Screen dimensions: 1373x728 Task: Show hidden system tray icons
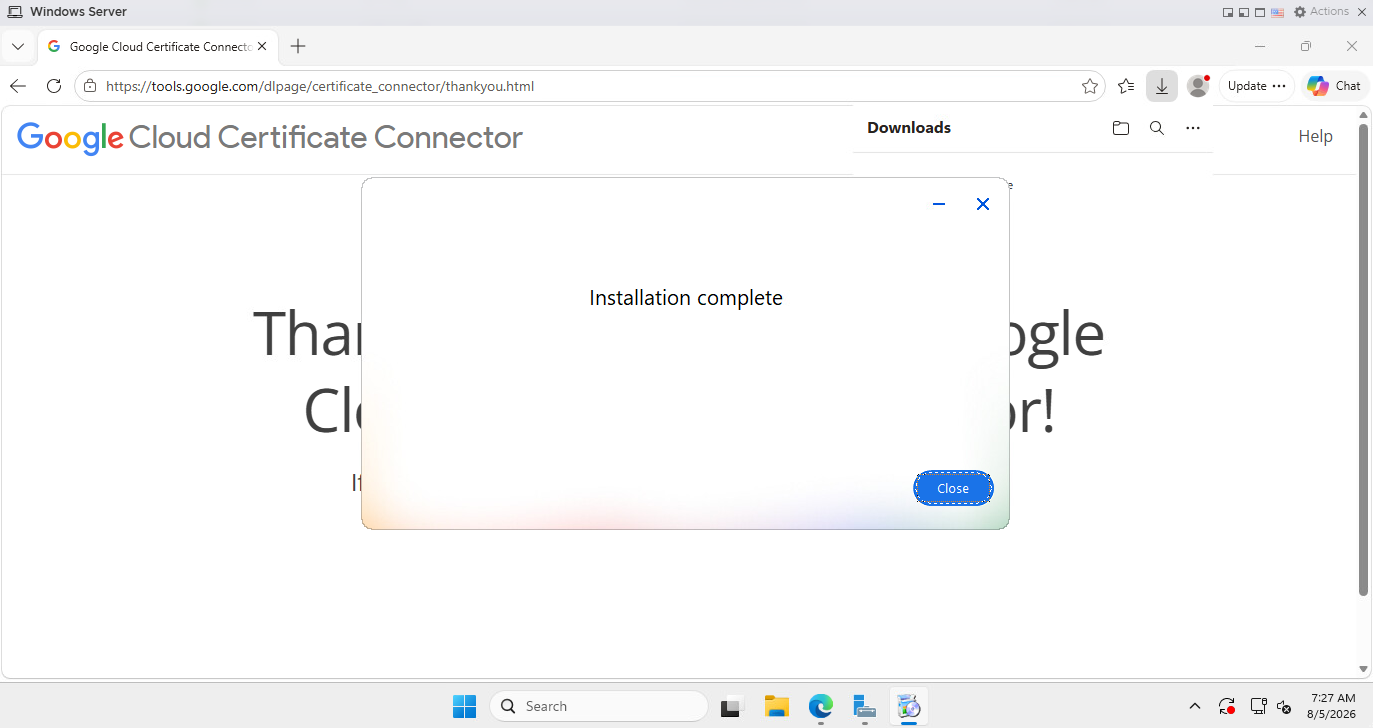[x=1194, y=706]
